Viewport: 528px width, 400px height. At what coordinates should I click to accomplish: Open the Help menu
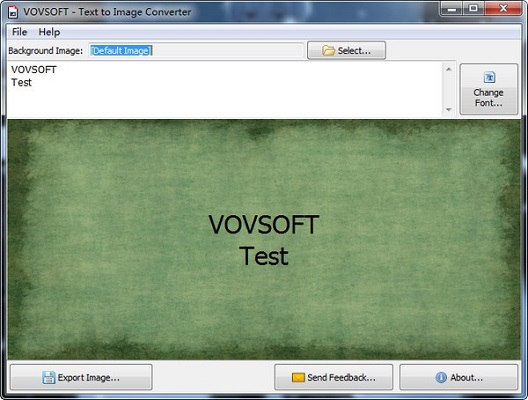[49, 32]
